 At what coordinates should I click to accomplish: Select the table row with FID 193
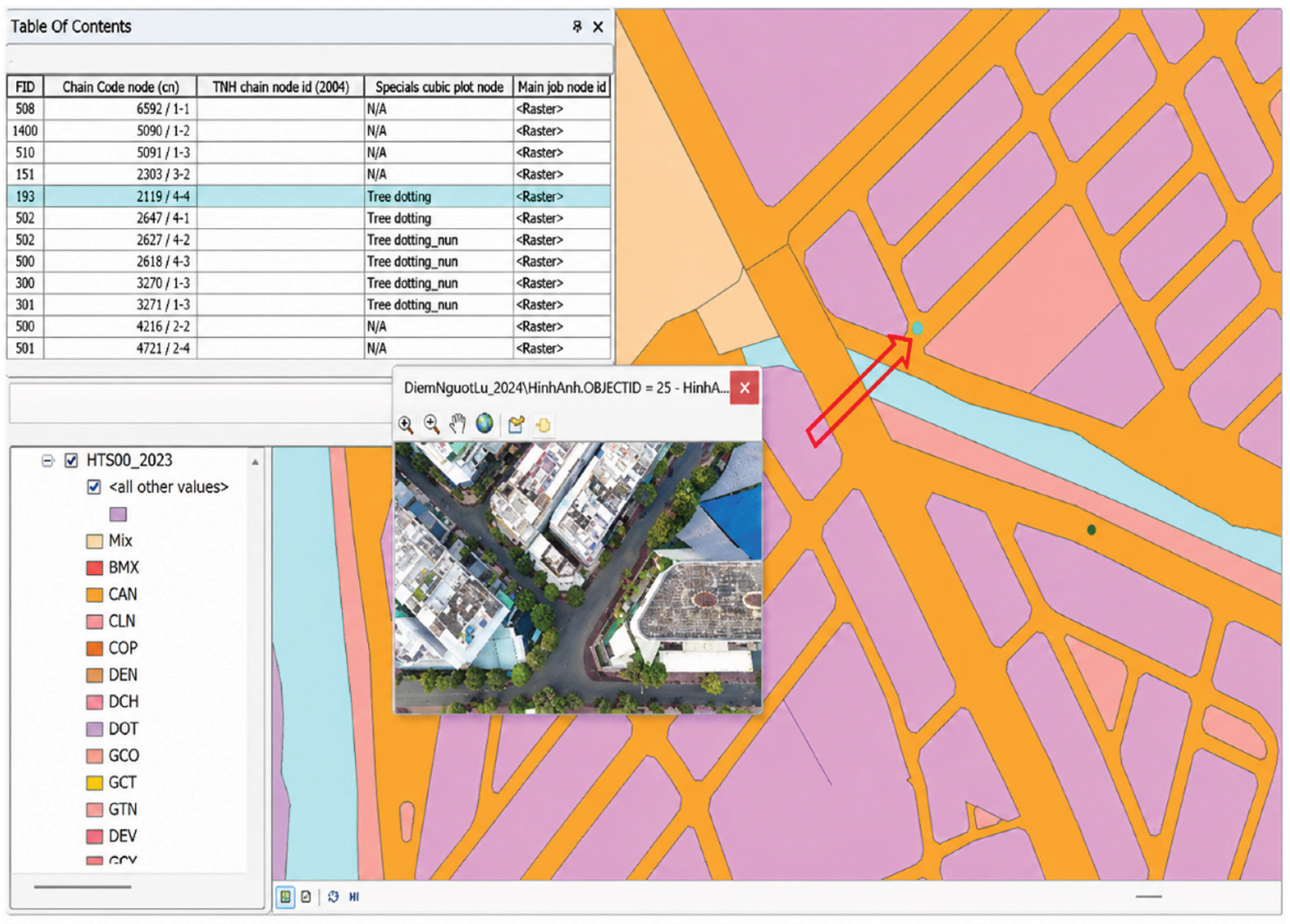(x=308, y=196)
